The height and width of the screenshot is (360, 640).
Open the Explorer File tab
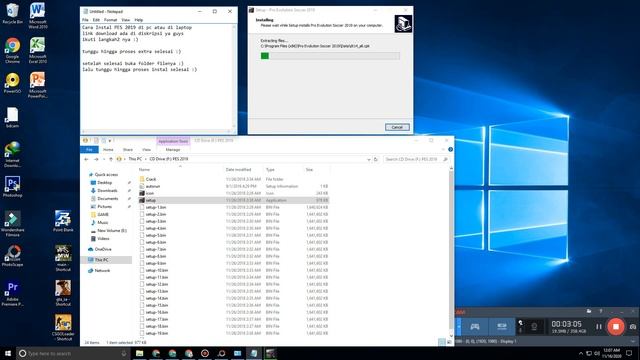(x=89, y=149)
